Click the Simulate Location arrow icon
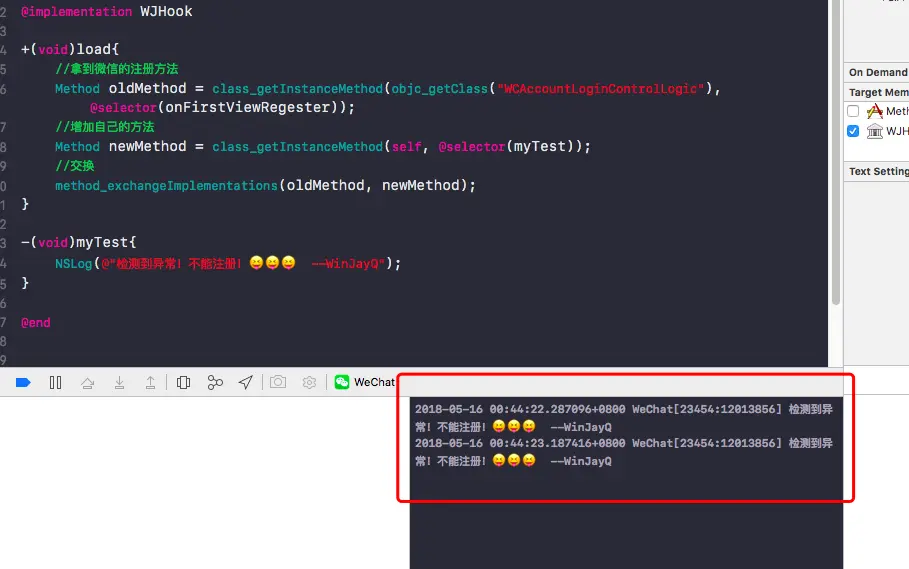 (246, 382)
